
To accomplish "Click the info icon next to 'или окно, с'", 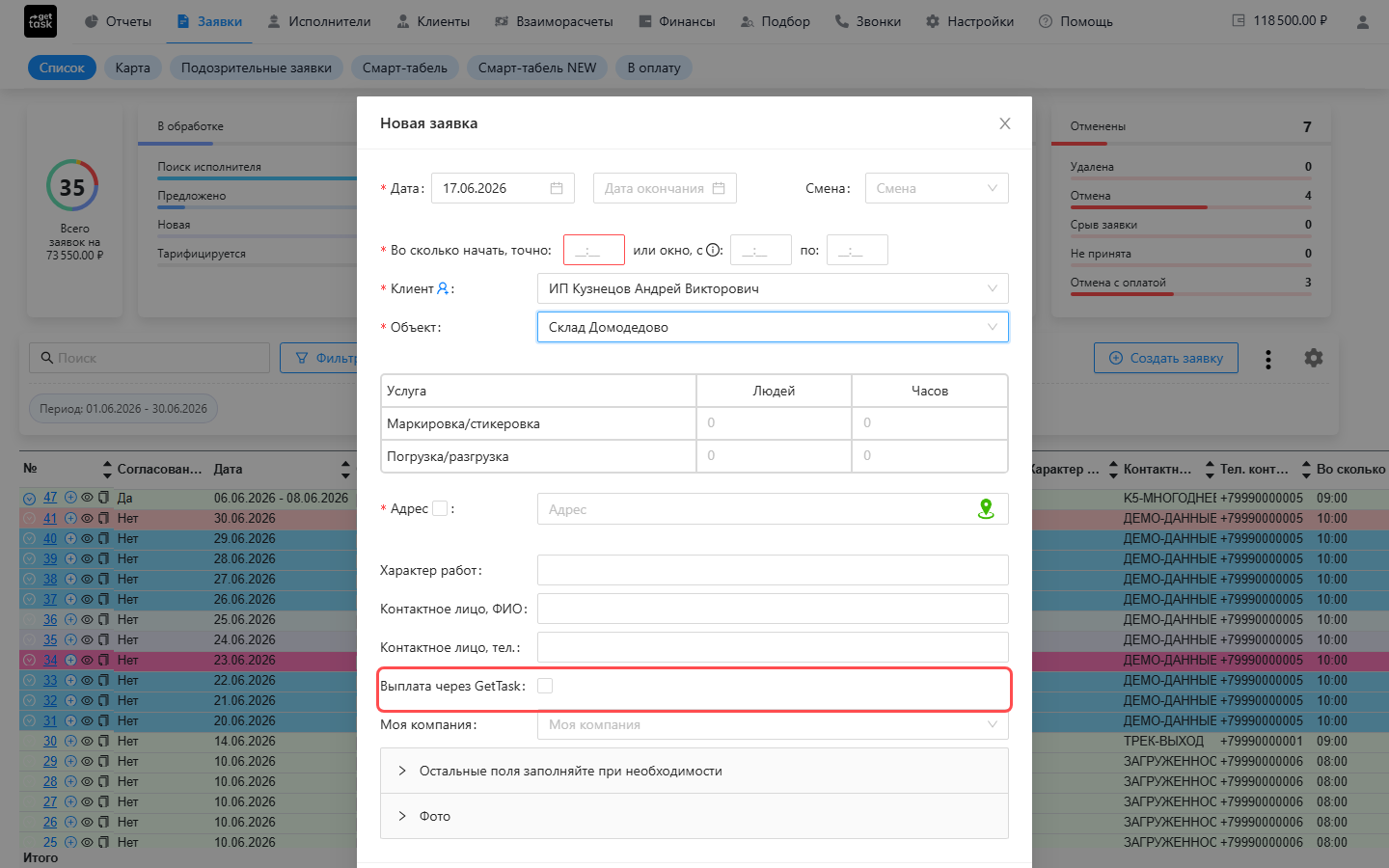I will click(x=714, y=250).
